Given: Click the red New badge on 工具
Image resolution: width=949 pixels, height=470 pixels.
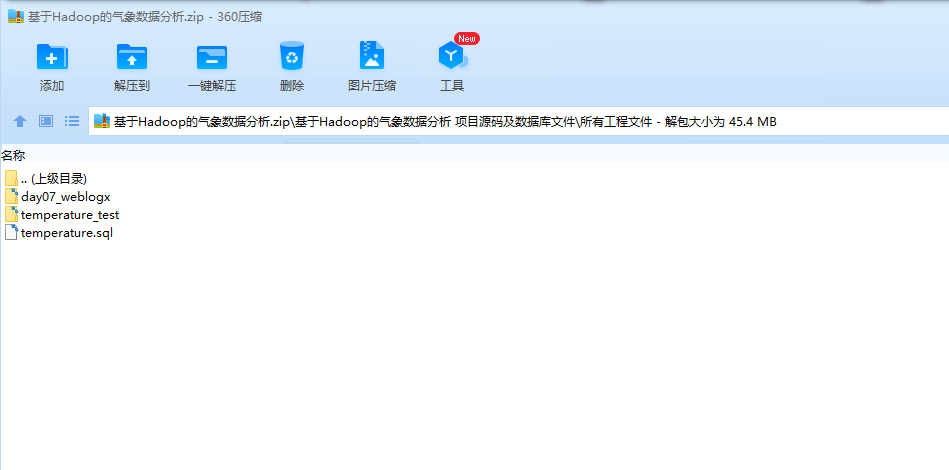Looking at the screenshot, I should (467, 39).
